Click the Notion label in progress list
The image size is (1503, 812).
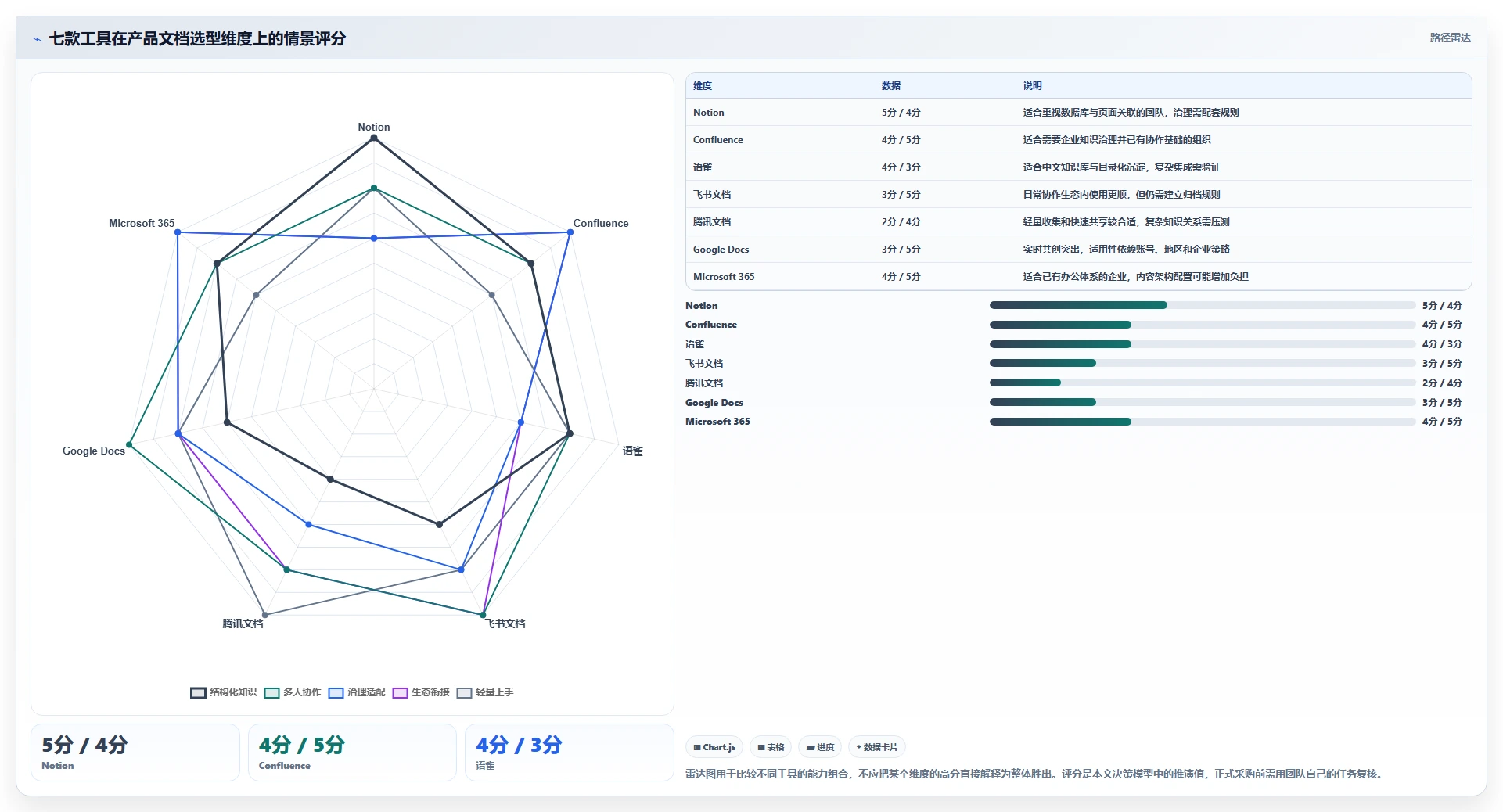pyautogui.click(x=701, y=306)
